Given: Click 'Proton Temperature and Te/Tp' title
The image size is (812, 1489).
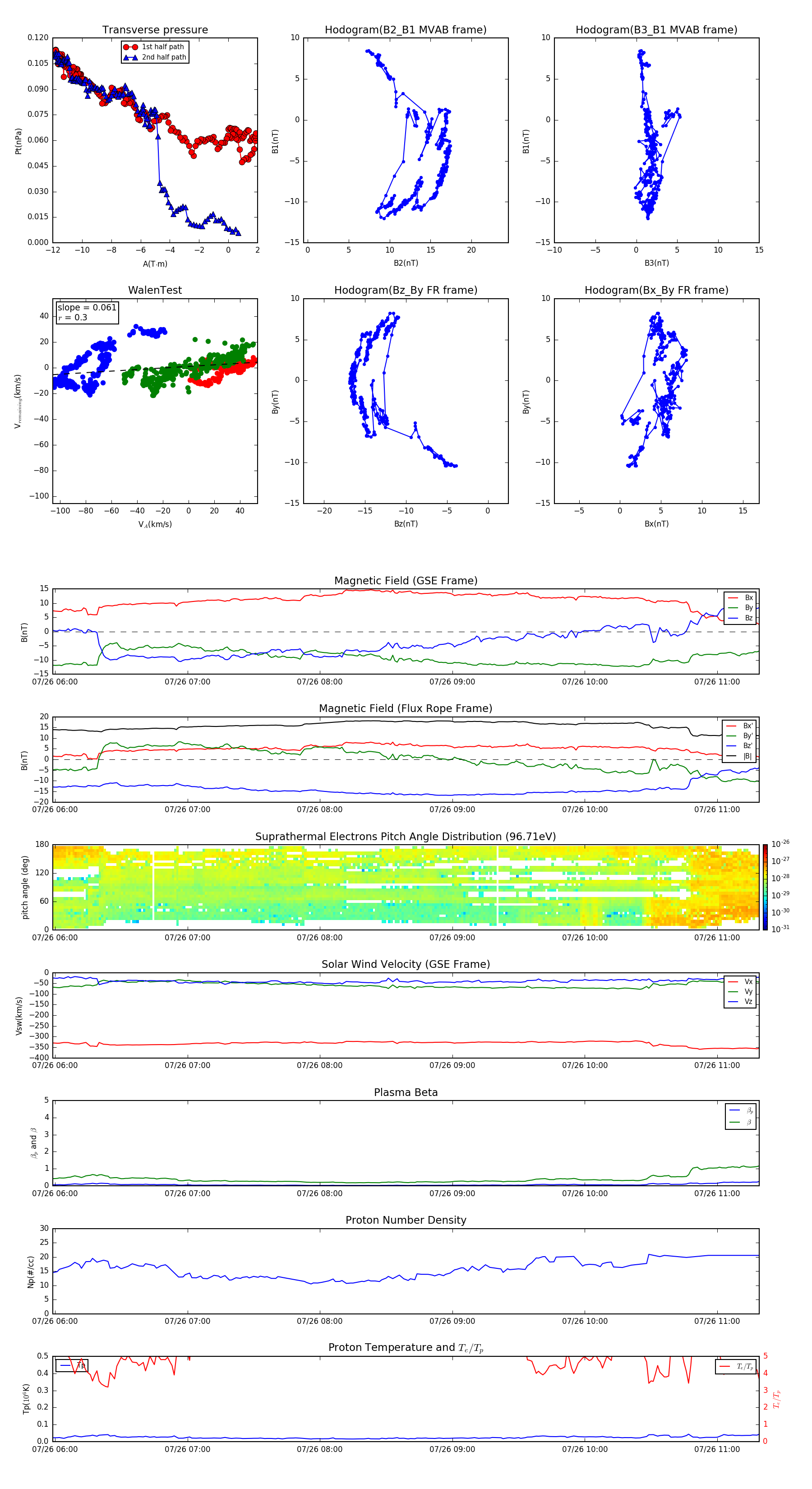Looking at the screenshot, I should pyautogui.click(x=406, y=1348).
